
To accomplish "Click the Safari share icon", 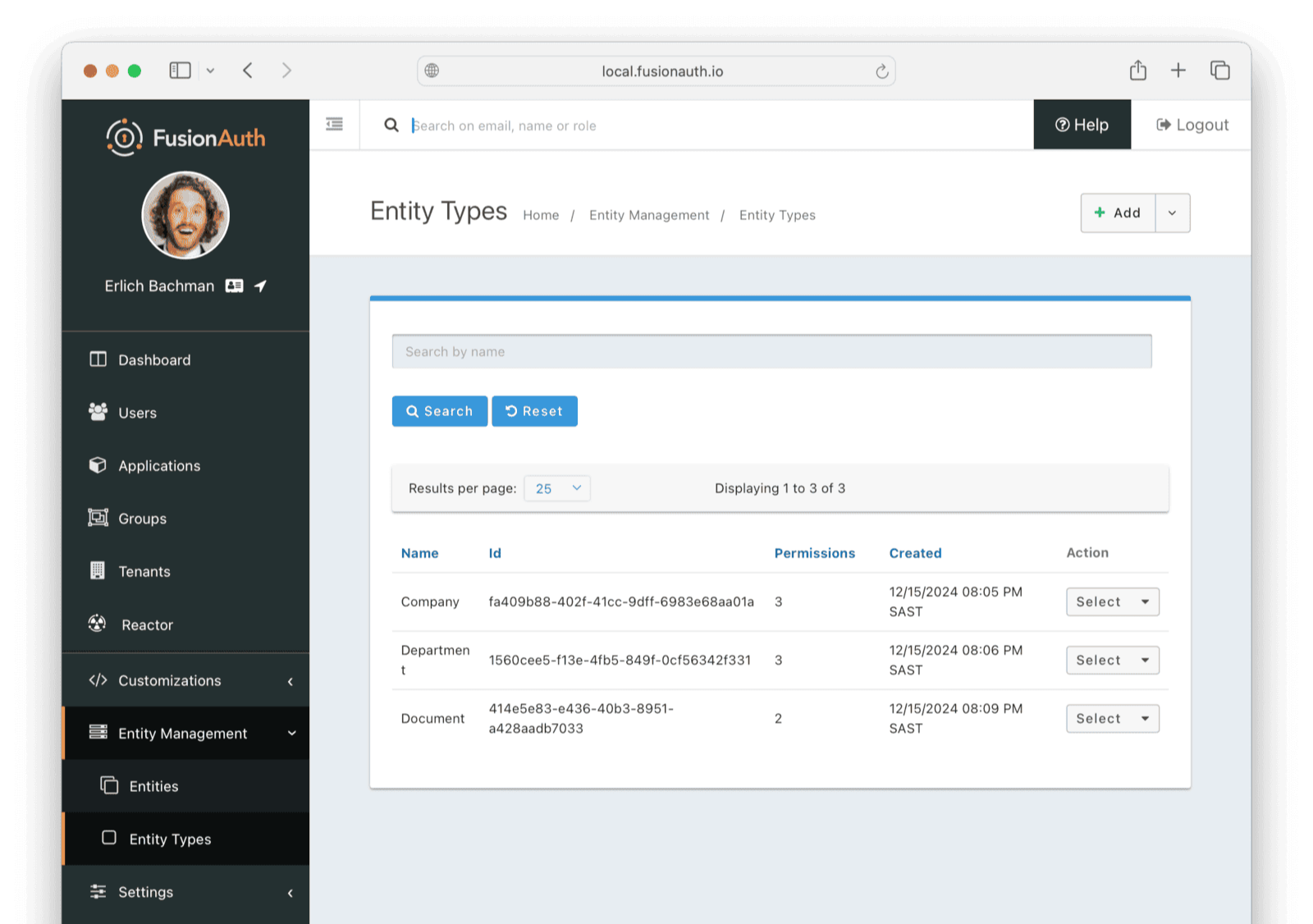I will tap(1137, 71).
